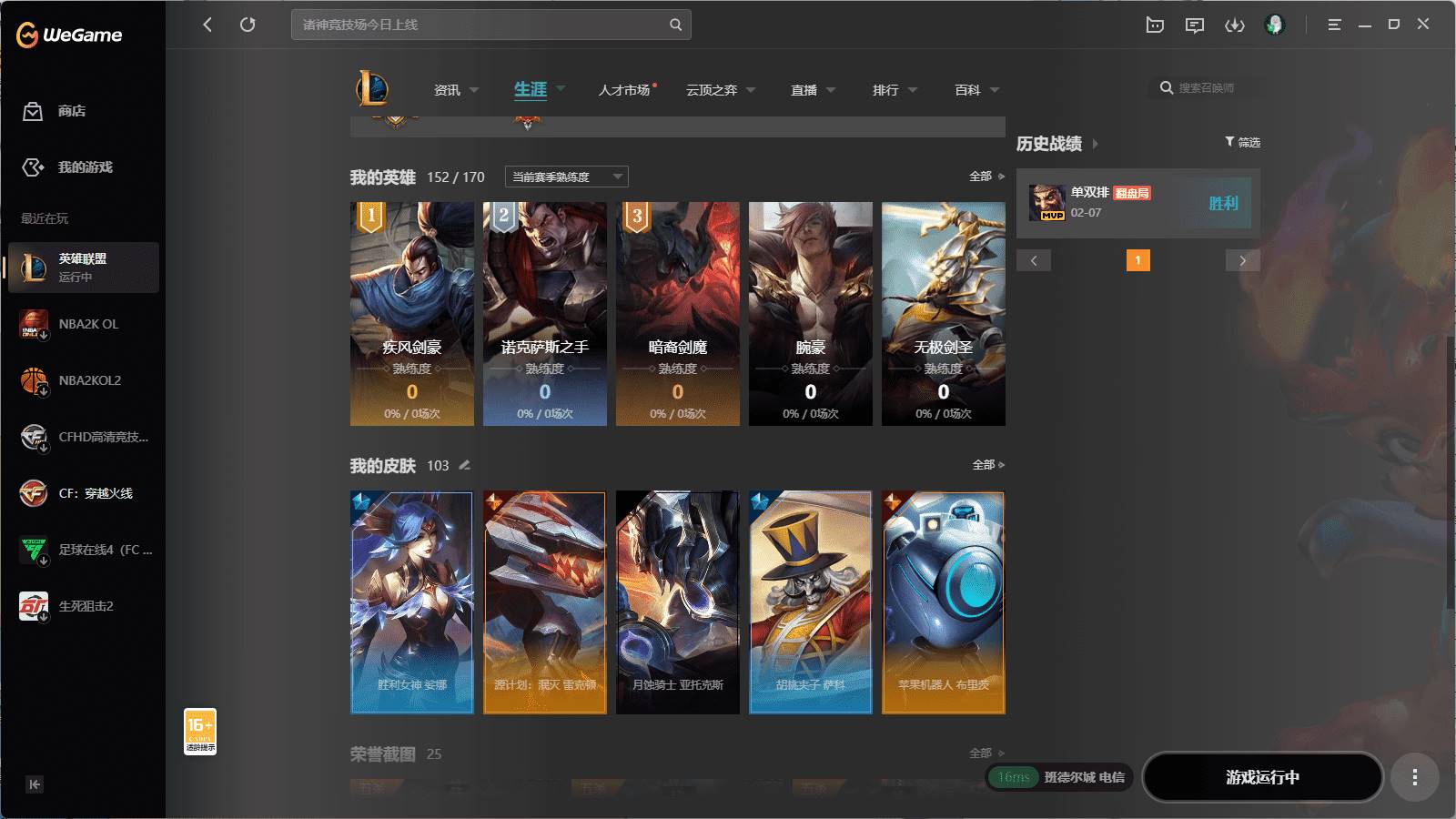Open the 生涯 tab
Screen dimensions: 1456x819
click(x=531, y=89)
